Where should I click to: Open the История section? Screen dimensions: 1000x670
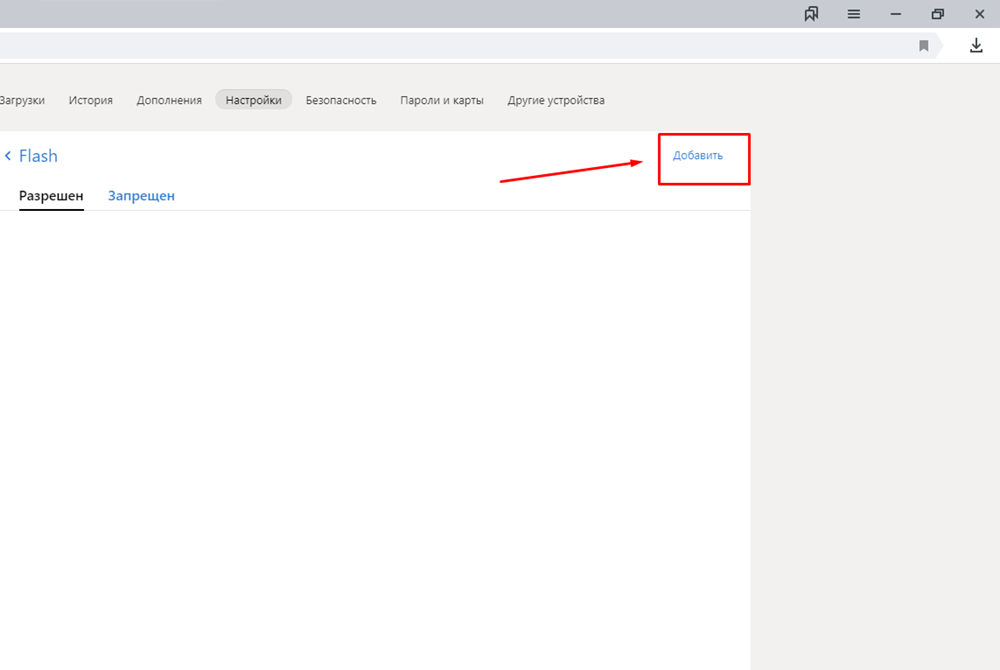(x=91, y=100)
